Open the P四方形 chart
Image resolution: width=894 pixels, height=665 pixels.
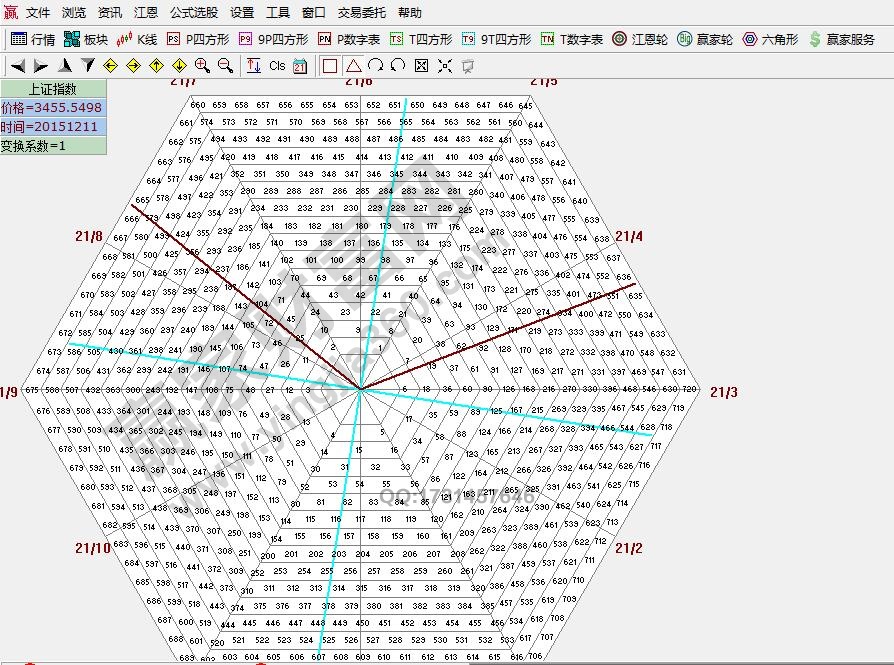click(197, 39)
